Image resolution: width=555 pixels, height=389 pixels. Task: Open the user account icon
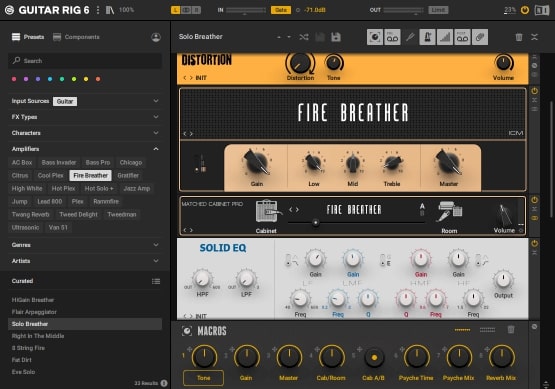coord(156,37)
